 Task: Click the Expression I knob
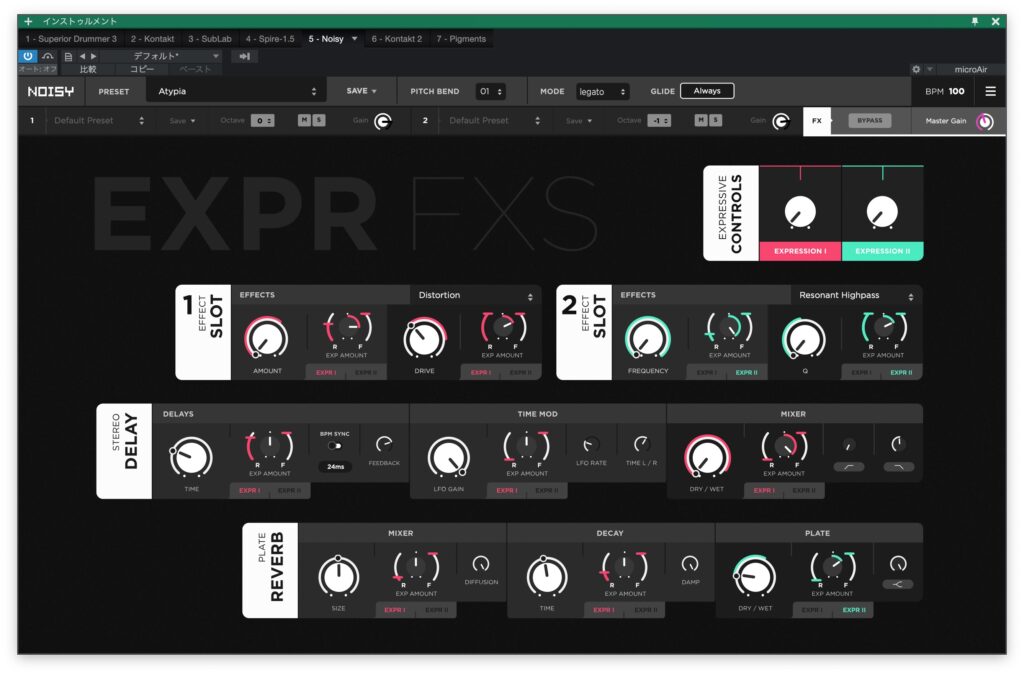coord(799,211)
